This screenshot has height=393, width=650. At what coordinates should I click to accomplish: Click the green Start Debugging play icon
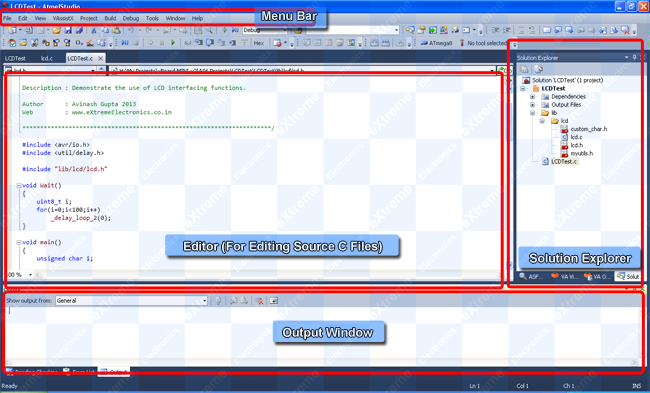pyautogui.click(x=225, y=30)
